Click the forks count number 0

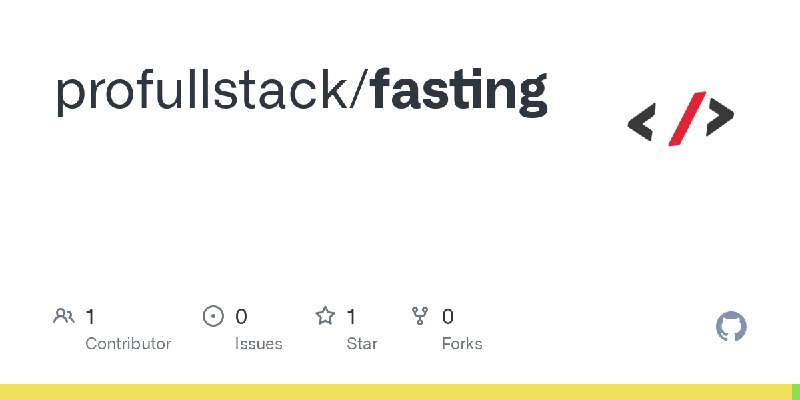click(x=447, y=317)
